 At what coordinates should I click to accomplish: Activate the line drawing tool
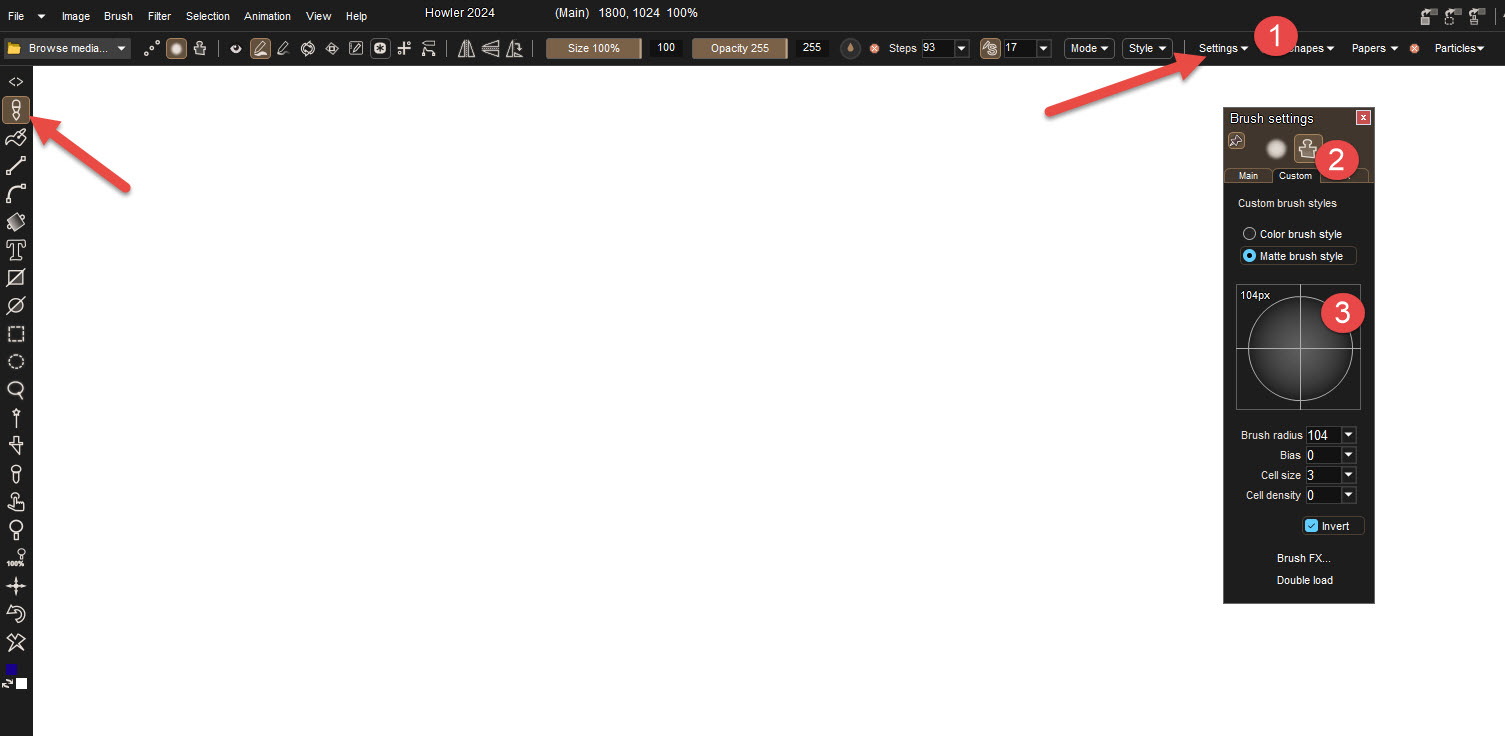[16, 166]
